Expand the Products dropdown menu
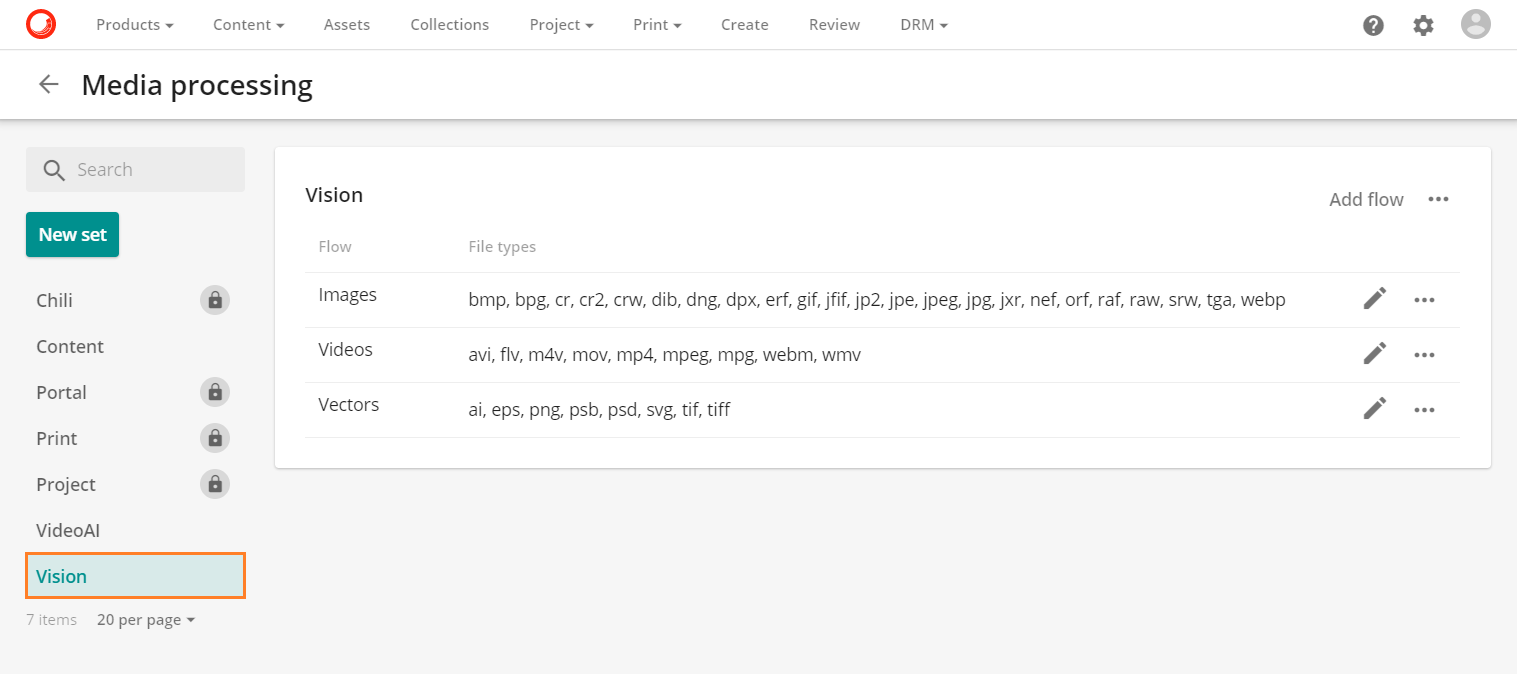This screenshot has height=674, width=1517. click(x=134, y=24)
